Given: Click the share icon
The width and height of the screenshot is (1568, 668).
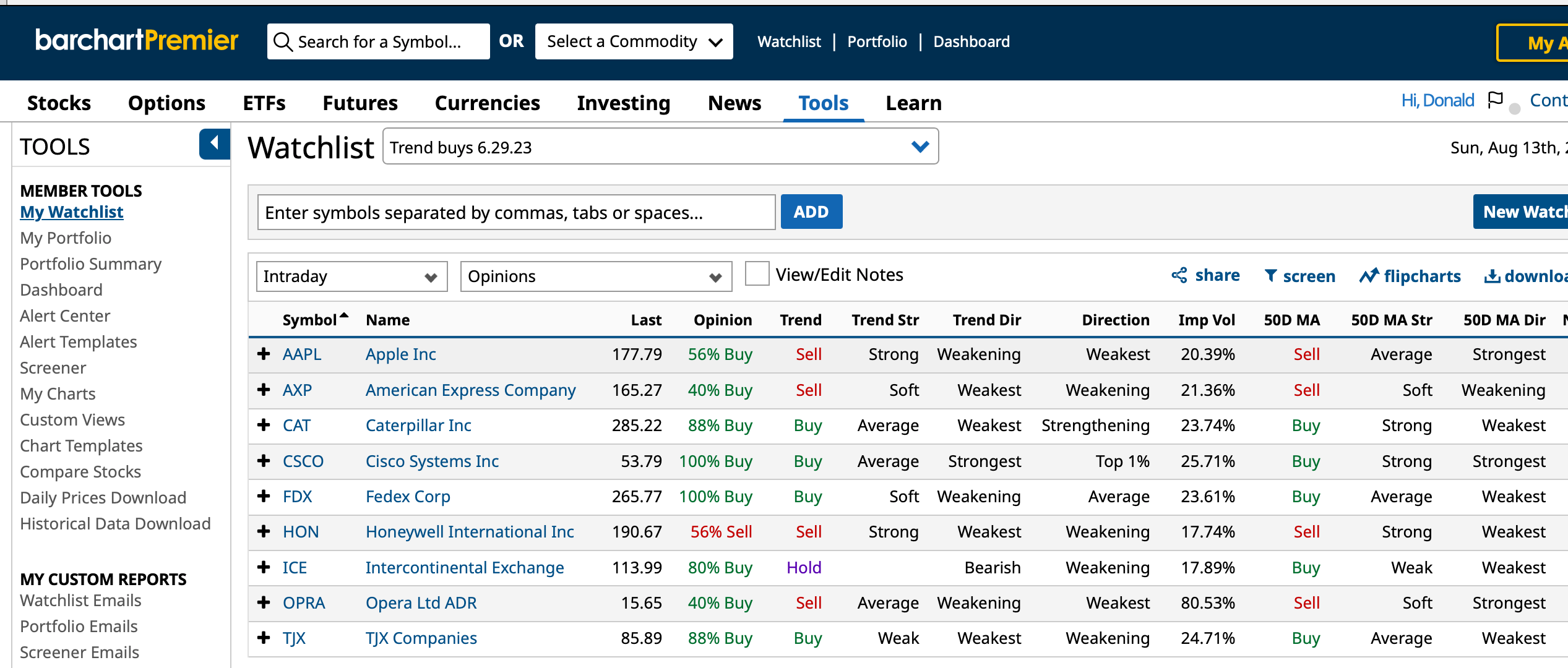Looking at the screenshot, I should coord(1179,275).
